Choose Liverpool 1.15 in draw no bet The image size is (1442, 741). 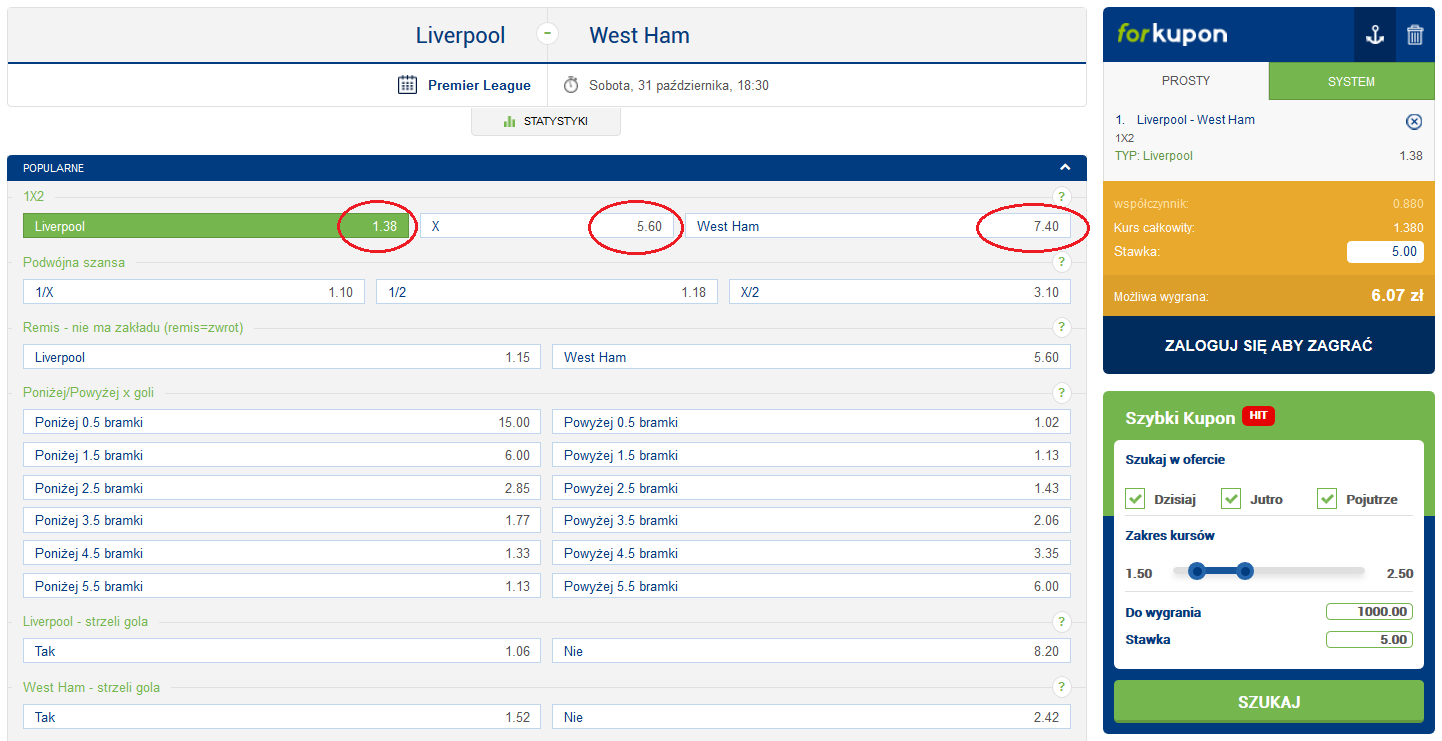point(282,357)
